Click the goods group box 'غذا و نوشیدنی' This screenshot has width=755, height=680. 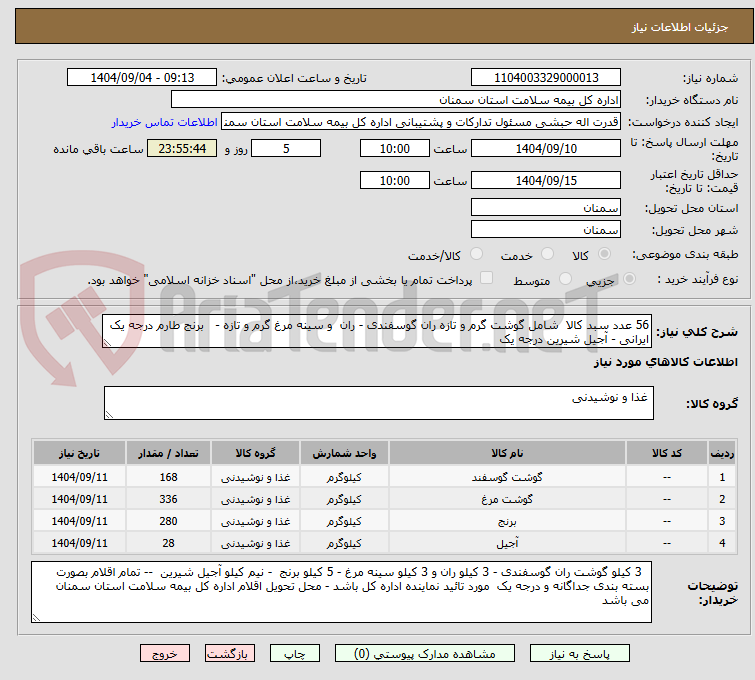(378, 403)
